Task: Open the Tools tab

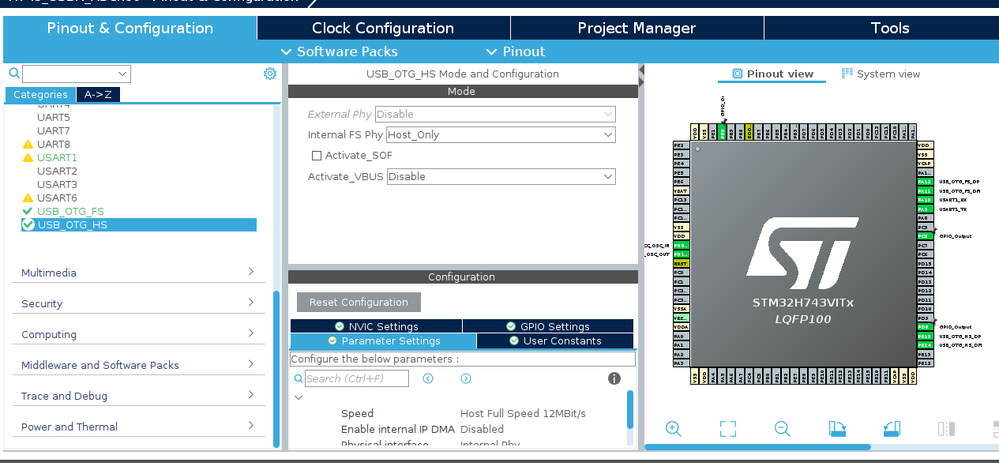Action: coord(889,28)
